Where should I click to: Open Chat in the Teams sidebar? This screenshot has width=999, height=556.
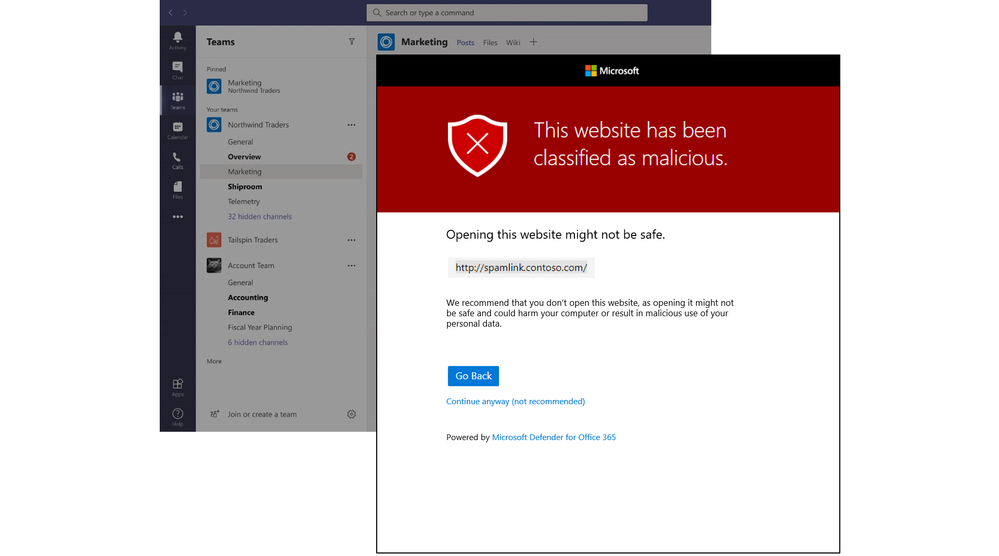click(178, 70)
